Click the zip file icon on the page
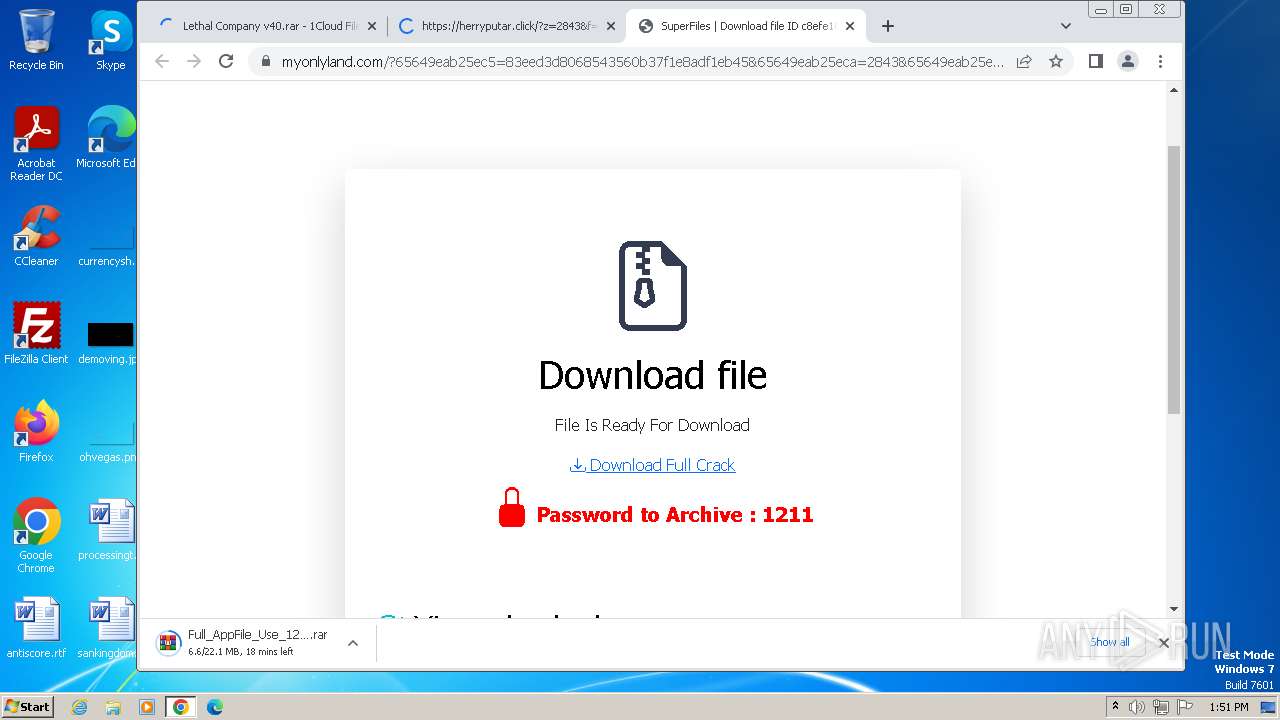Screen dimensions: 1280x720 (x=652, y=285)
